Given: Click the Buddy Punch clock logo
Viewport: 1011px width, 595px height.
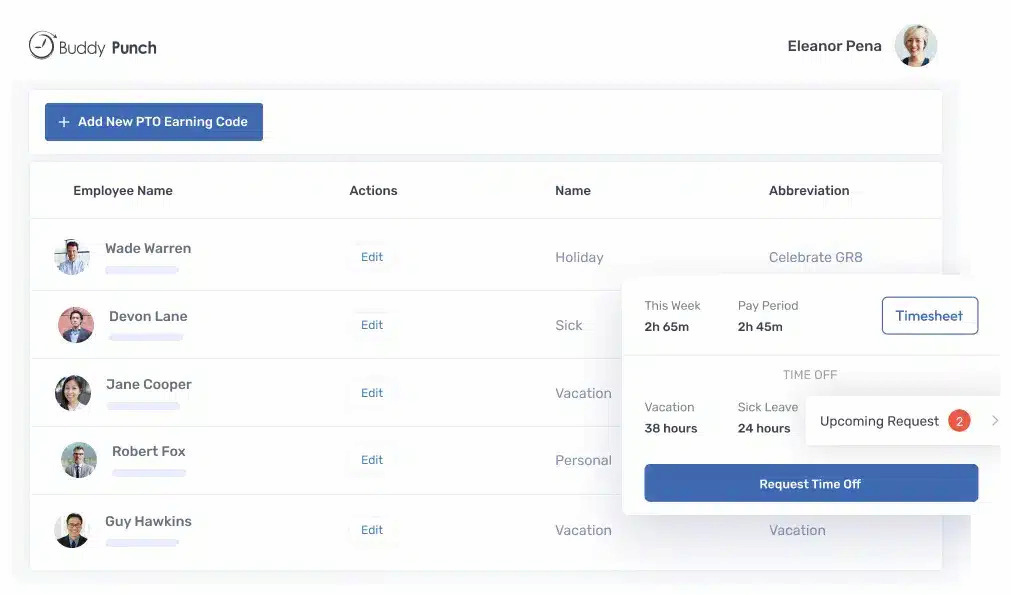Looking at the screenshot, I should click(40, 45).
